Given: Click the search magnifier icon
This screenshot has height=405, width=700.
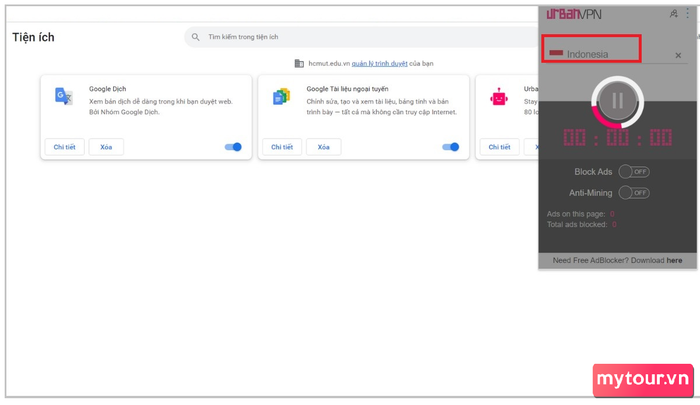Looking at the screenshot, I should pos(196,37).
